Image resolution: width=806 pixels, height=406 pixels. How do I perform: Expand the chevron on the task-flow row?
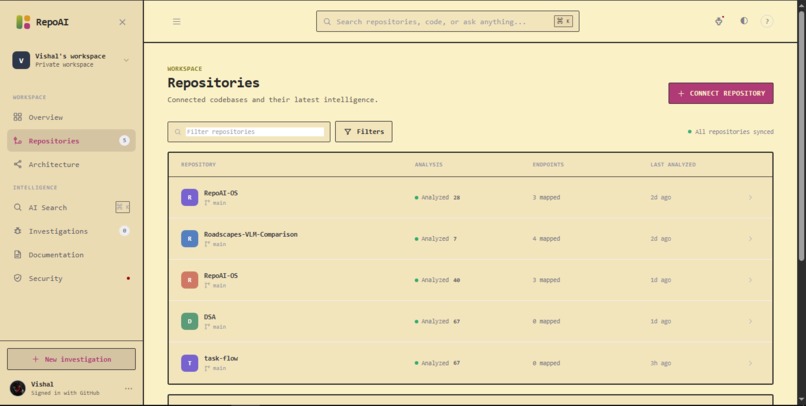[750, 363]
